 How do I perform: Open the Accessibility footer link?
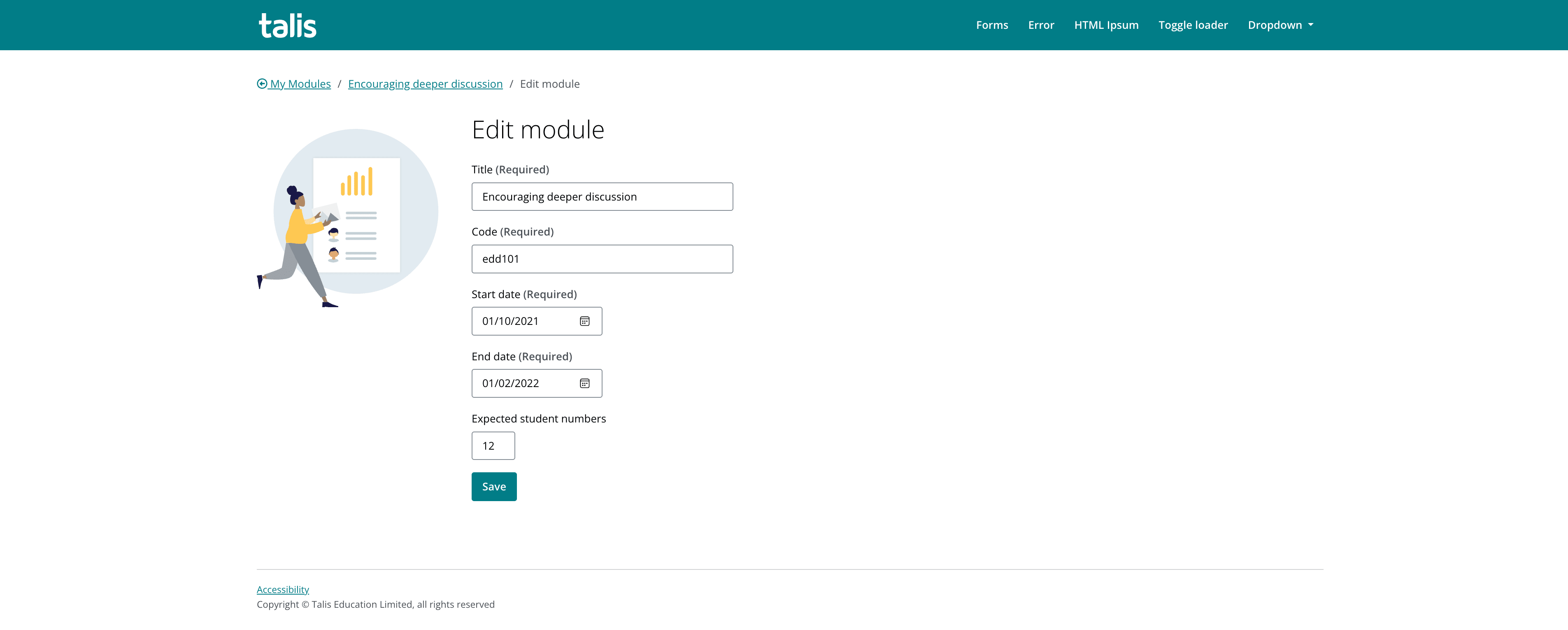point(282,590)
